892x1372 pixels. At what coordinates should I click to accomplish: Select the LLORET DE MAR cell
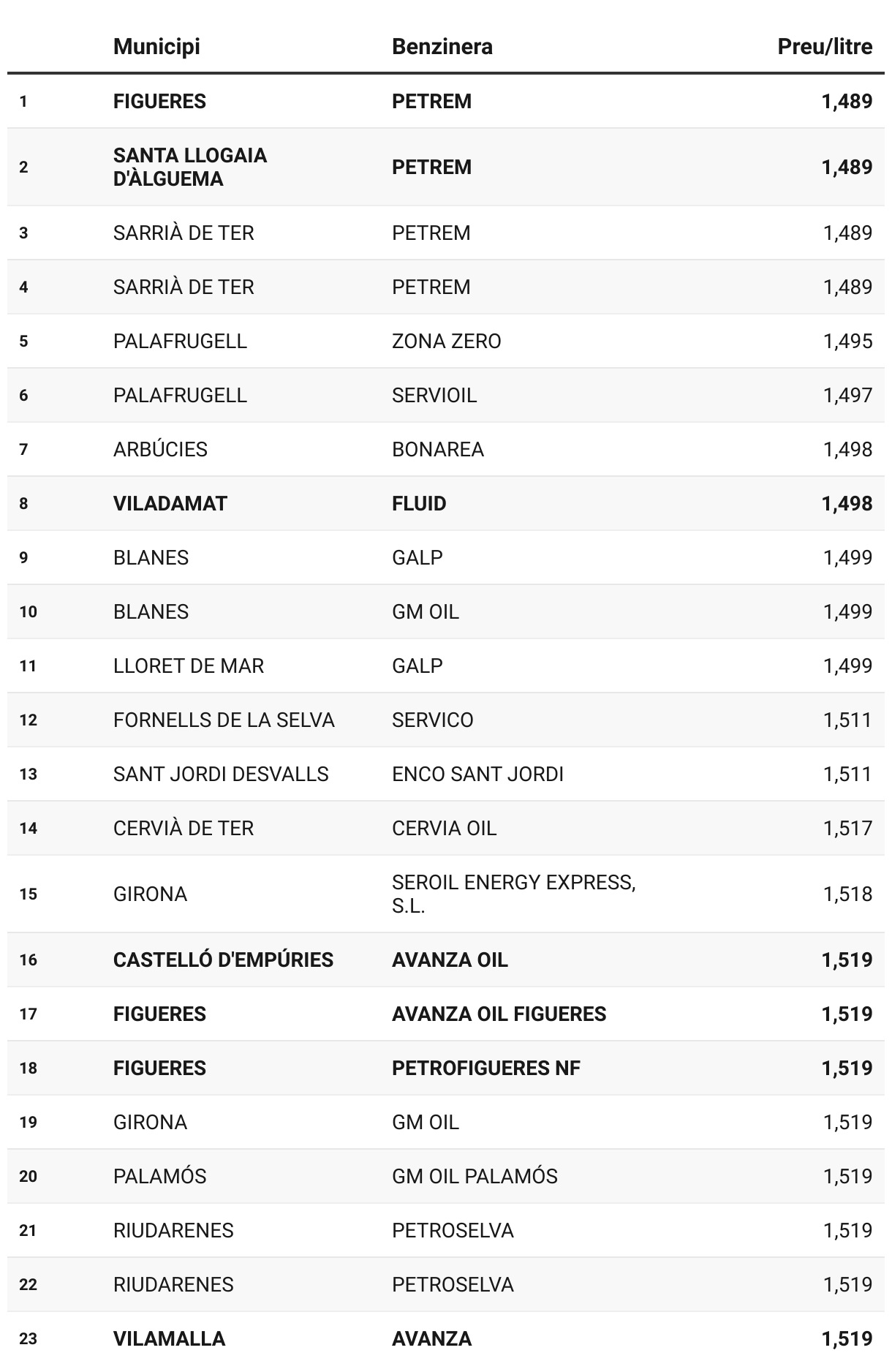[188, 666]
